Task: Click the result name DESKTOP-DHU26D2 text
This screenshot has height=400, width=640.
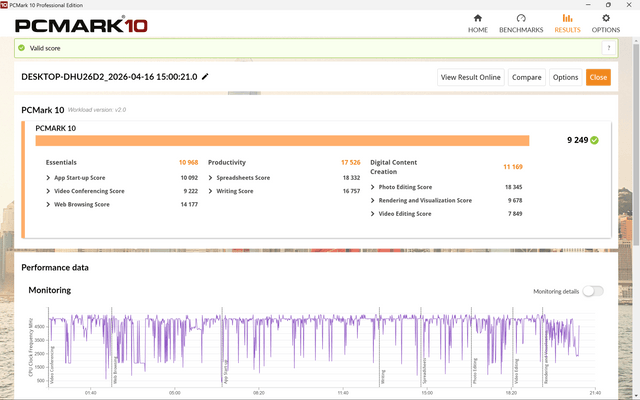Action: (x=109, y=77)
